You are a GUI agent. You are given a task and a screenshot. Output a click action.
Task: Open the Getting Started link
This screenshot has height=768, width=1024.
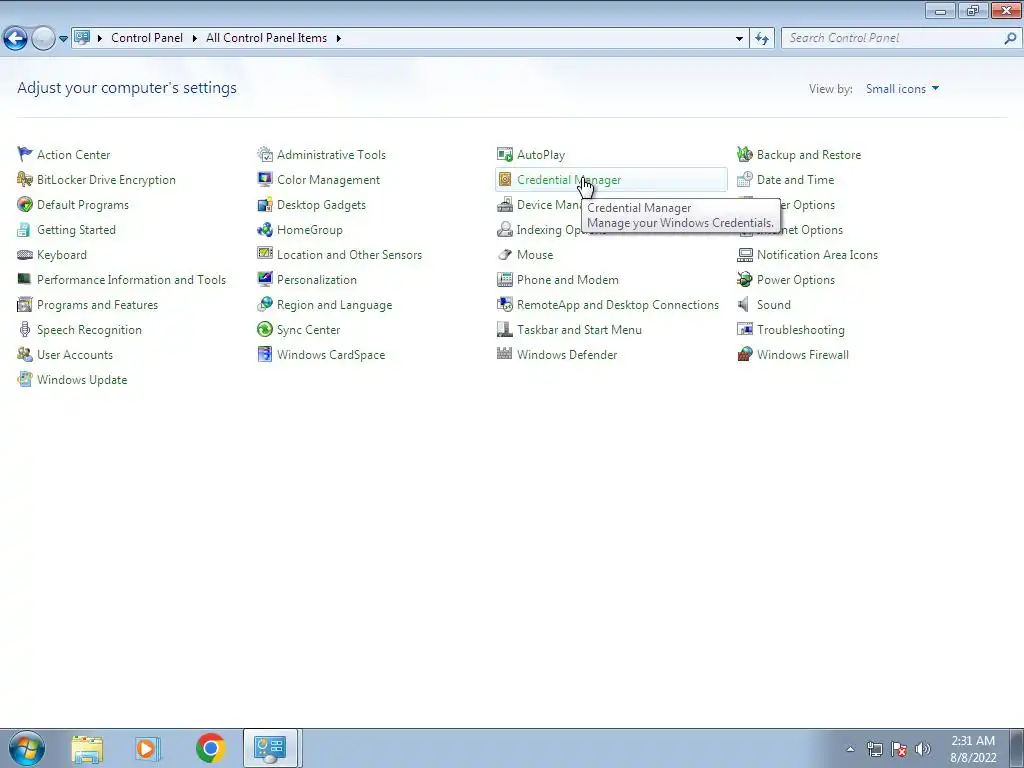point(76,230)
